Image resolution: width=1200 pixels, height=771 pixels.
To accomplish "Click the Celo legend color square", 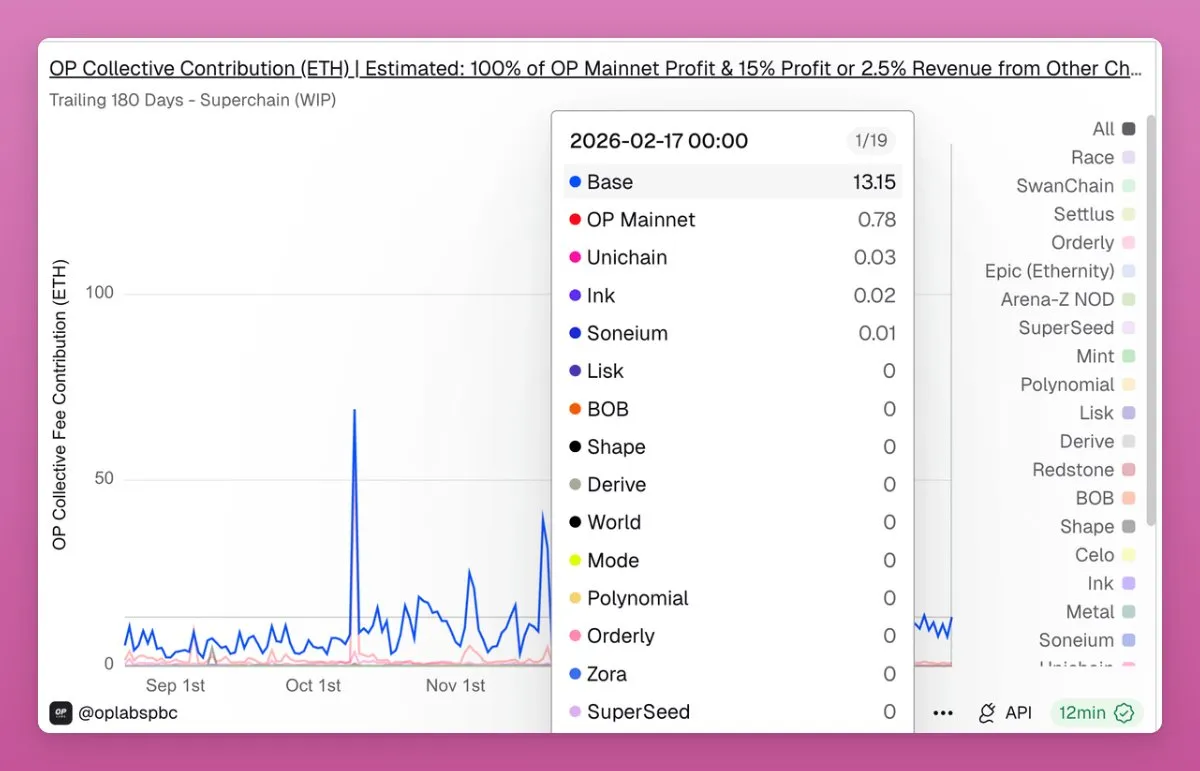I will [1128, 555].
